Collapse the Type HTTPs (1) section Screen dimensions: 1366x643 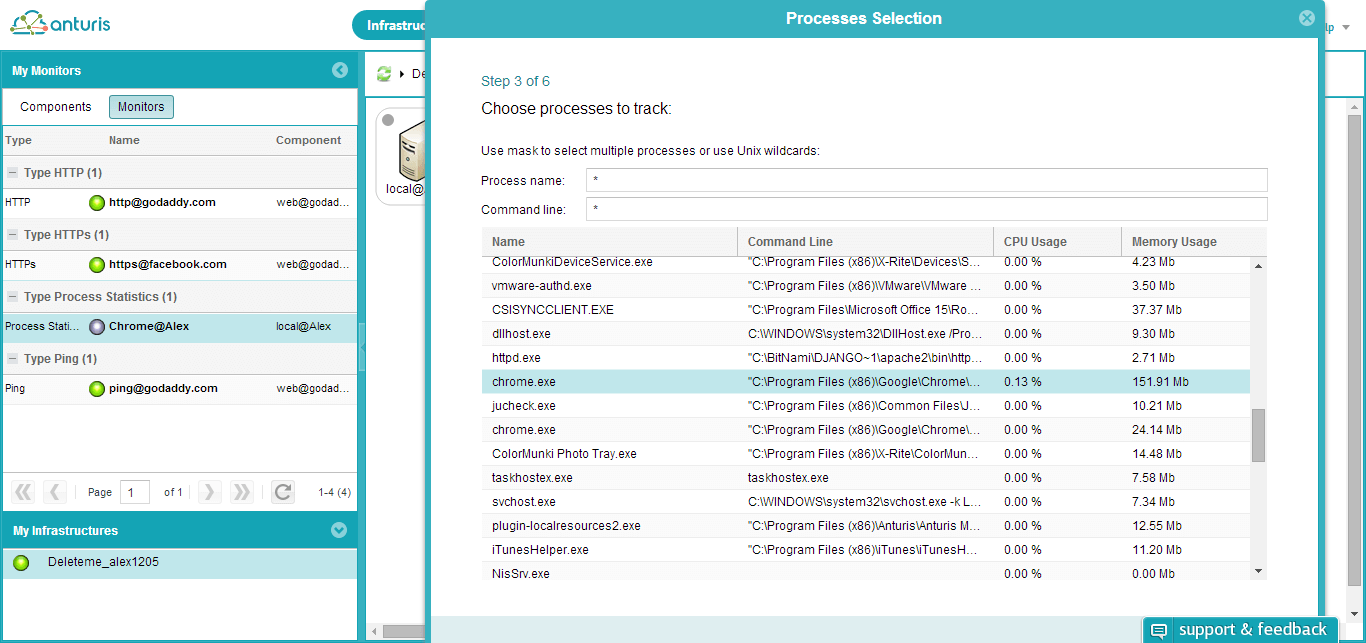(x=12, y=234)
